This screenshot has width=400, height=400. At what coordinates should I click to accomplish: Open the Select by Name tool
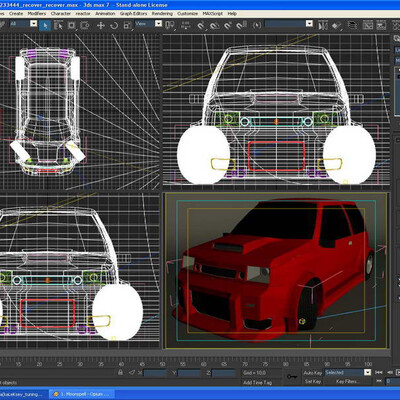click(x=58, y=25)
